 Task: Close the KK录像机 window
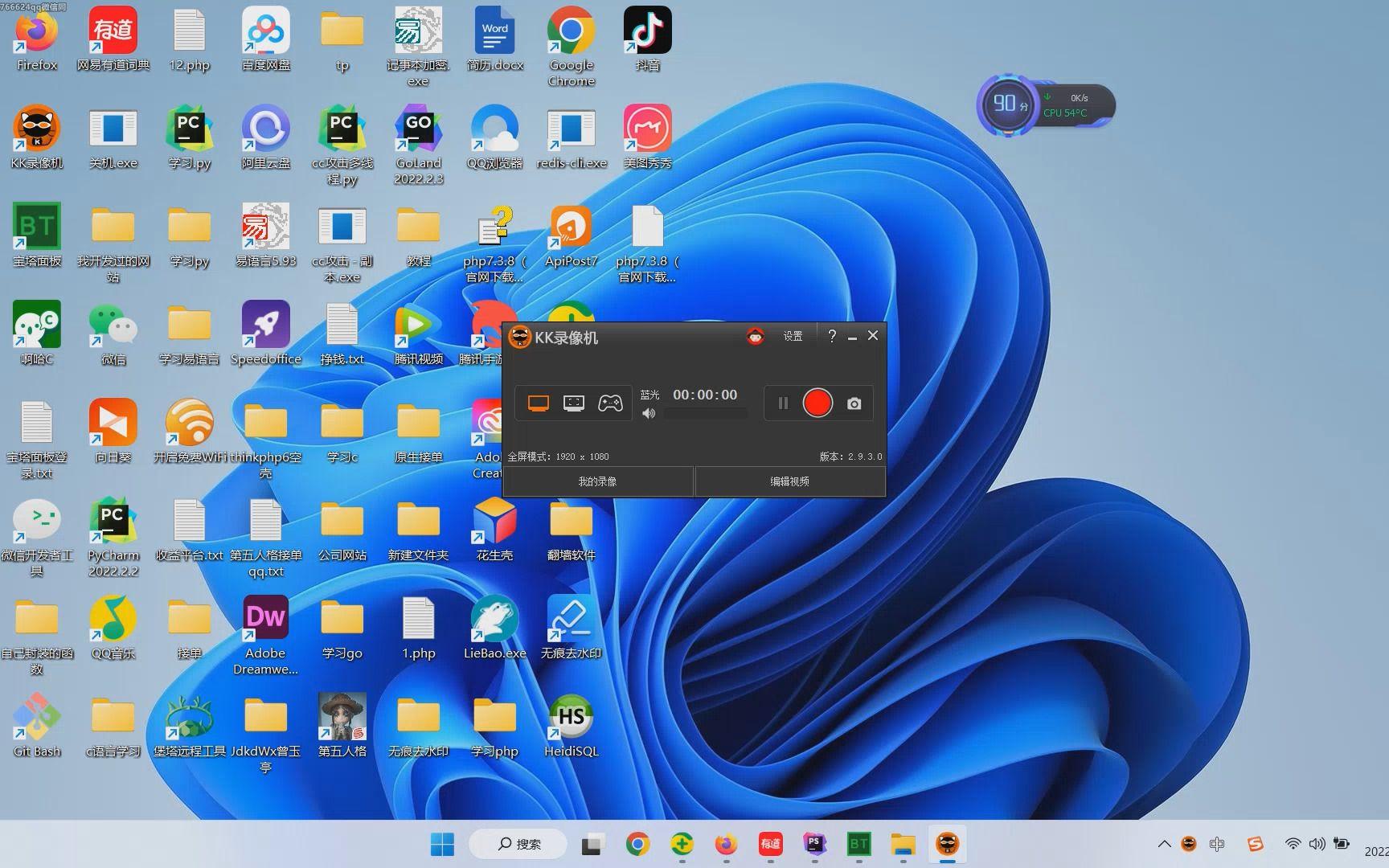(x=873, y=335)
